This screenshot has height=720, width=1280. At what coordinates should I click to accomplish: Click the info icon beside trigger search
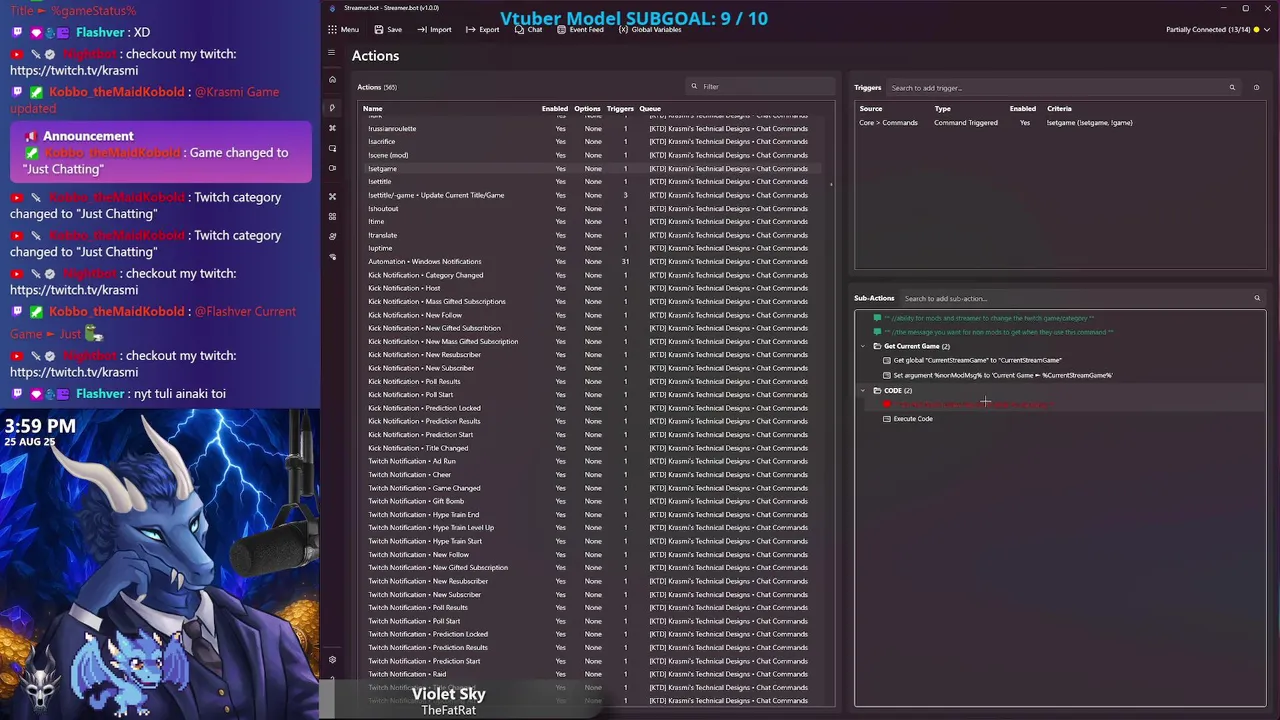[1256, 88]
